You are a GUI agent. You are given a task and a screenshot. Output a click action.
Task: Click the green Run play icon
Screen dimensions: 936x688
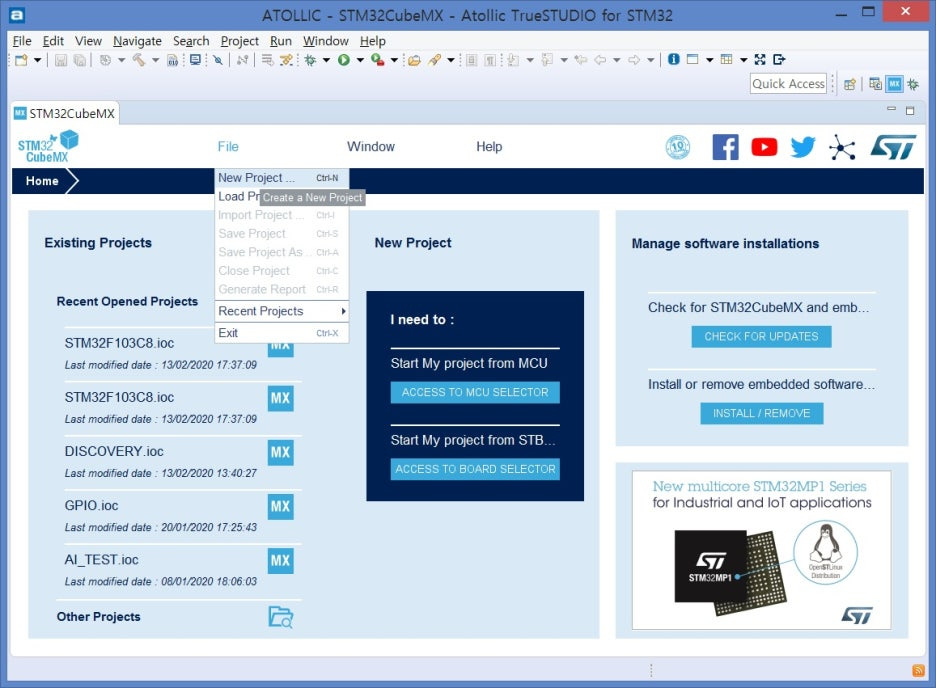click(343, 60)
